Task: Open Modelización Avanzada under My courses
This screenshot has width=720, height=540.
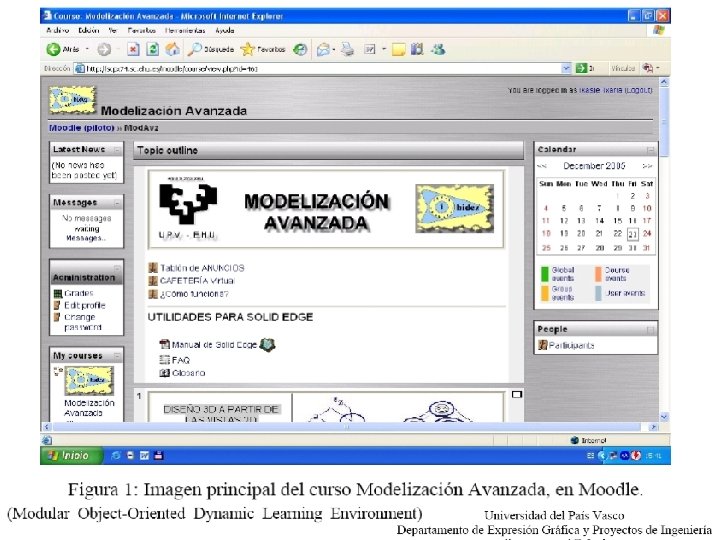Action: [89, 408]
